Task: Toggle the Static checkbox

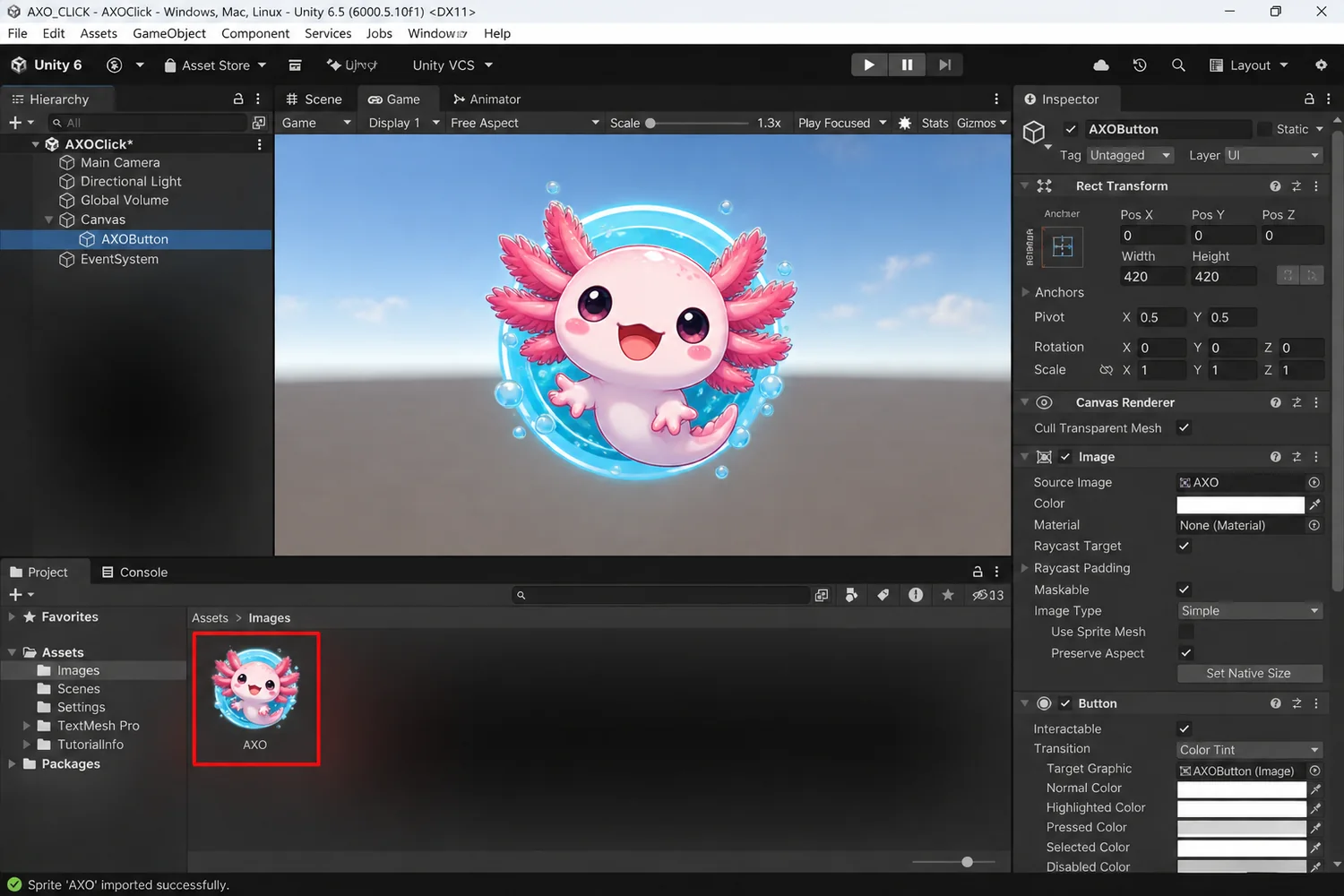Action: 1264,129
